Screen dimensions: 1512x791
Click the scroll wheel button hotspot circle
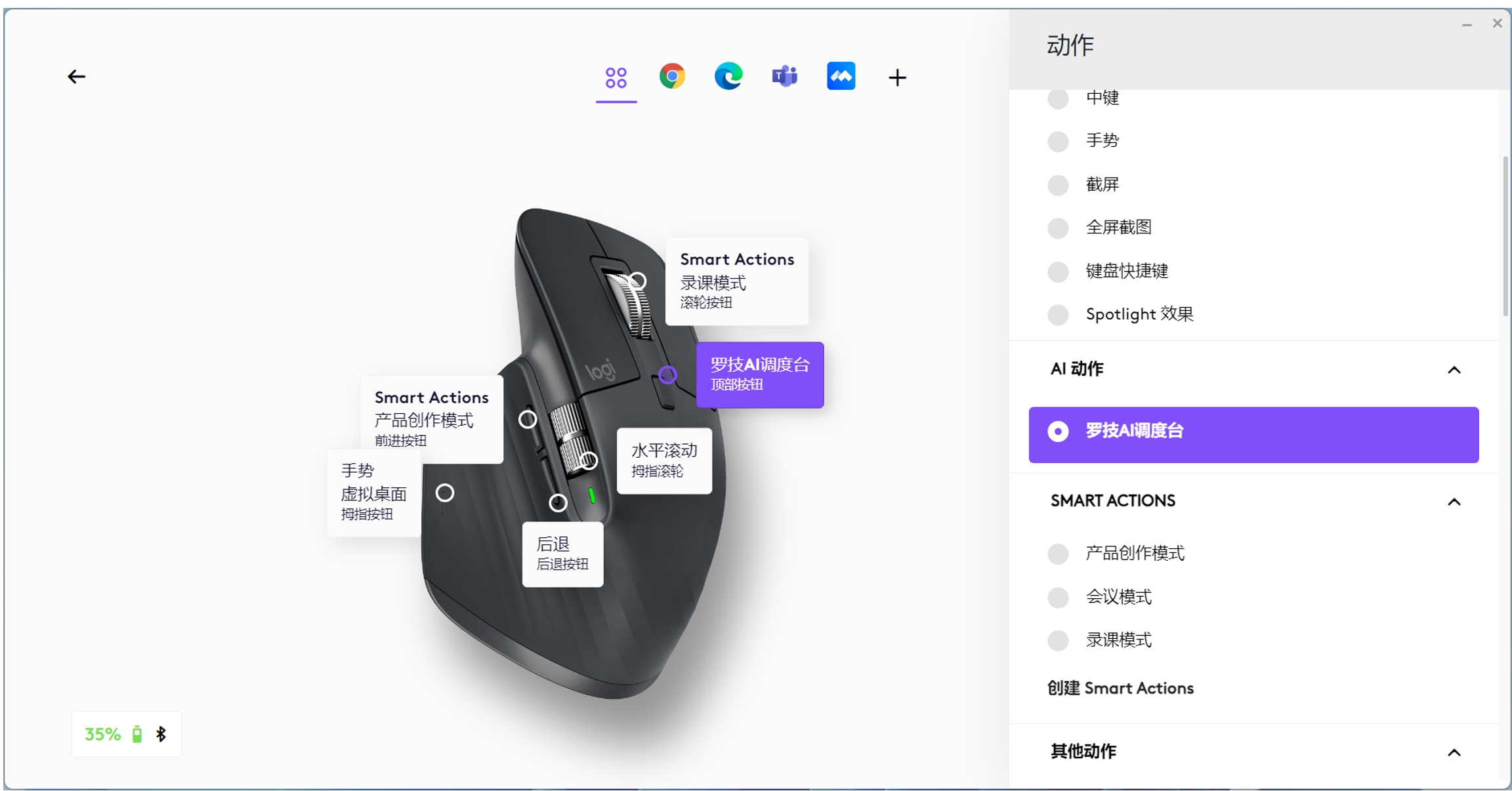(637, 281)
